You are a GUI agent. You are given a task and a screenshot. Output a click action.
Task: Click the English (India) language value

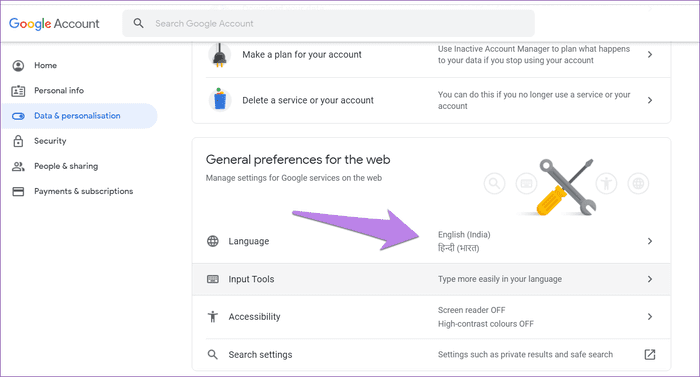pyautogui.click(x=464, y=235)
